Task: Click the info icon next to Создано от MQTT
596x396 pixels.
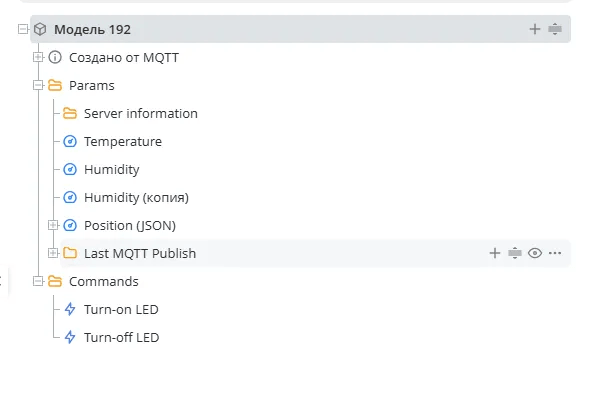Action: [x=55, y=57]
